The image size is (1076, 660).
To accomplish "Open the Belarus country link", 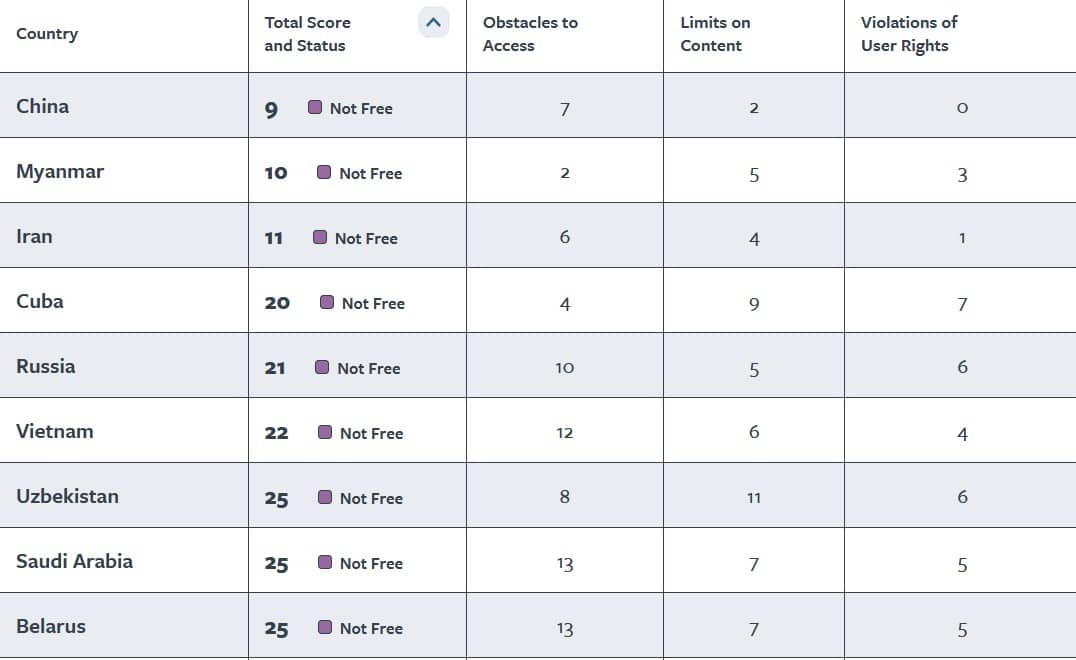I will (x=51, y=626).
